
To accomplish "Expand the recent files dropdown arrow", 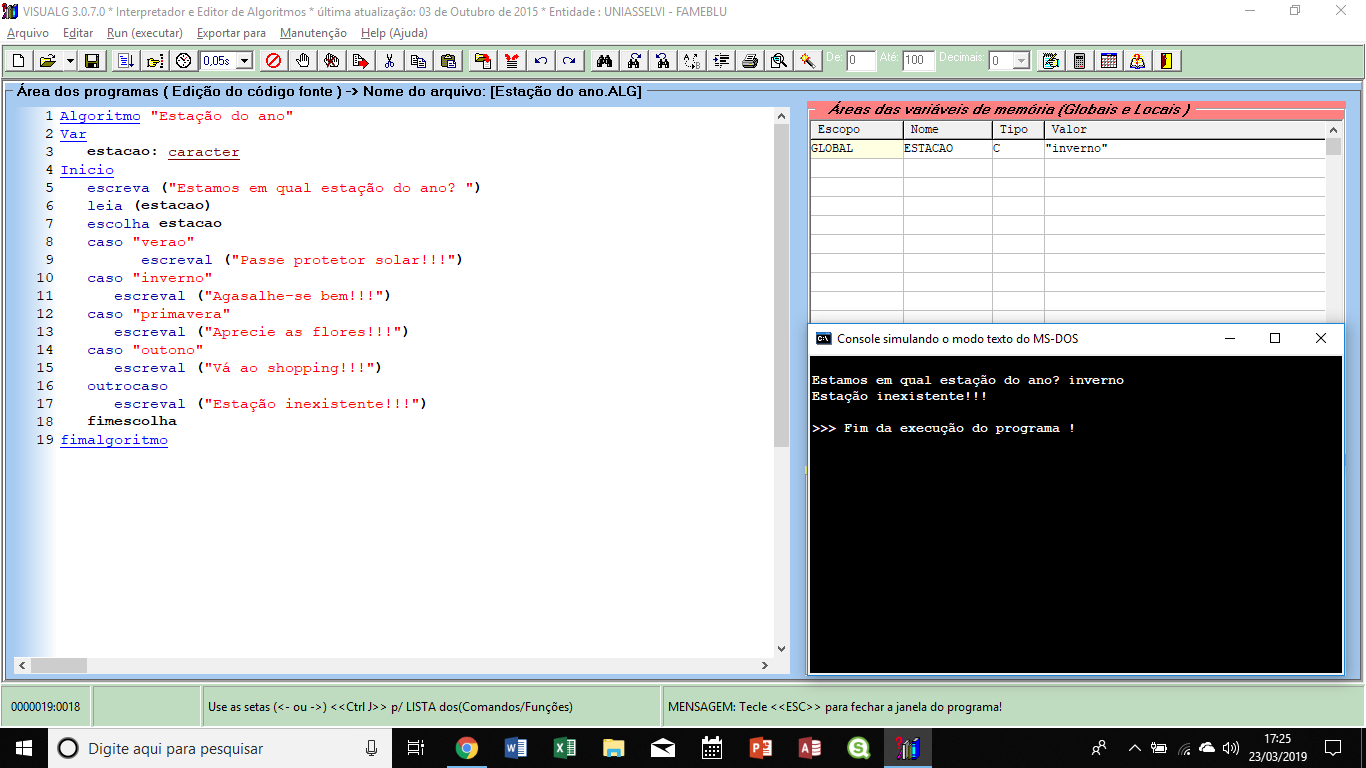I will click(x=70, y=61).
